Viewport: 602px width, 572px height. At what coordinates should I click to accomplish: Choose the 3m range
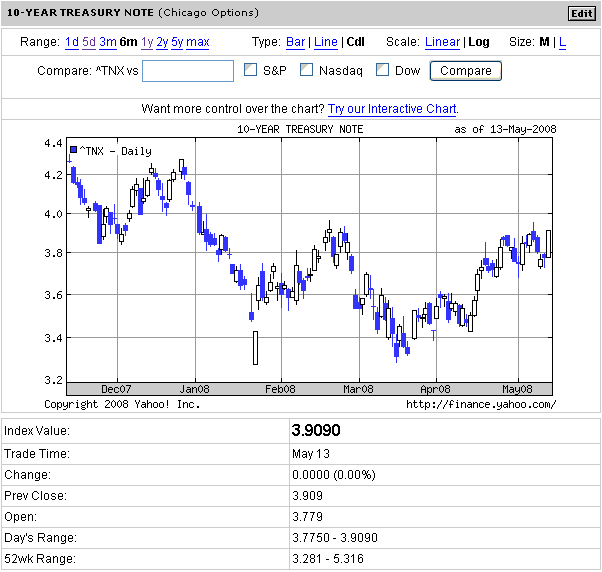108,42
